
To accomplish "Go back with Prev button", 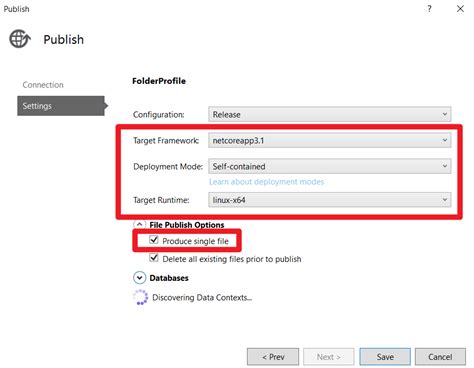I will click(x=273, y=357).
